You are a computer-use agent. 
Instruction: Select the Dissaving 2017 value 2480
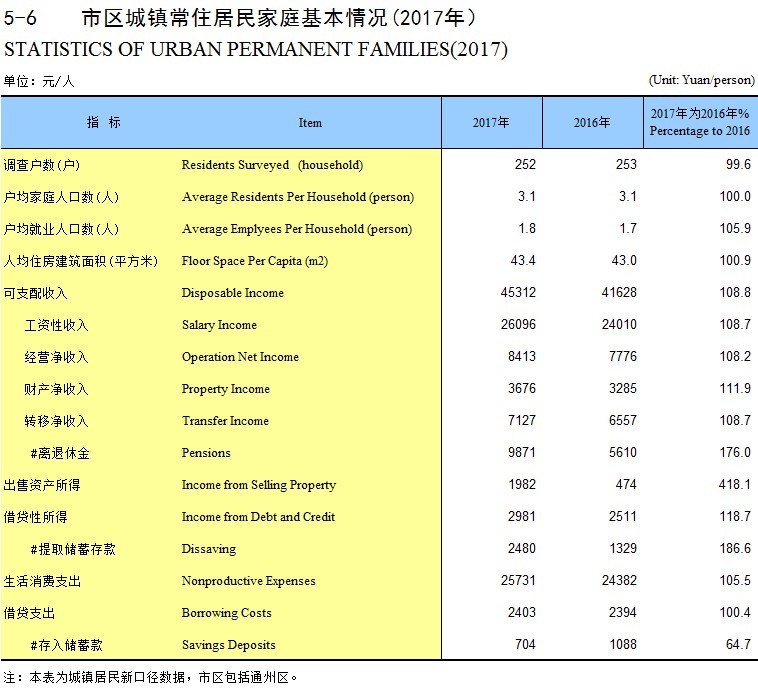[x=520, y=549]
